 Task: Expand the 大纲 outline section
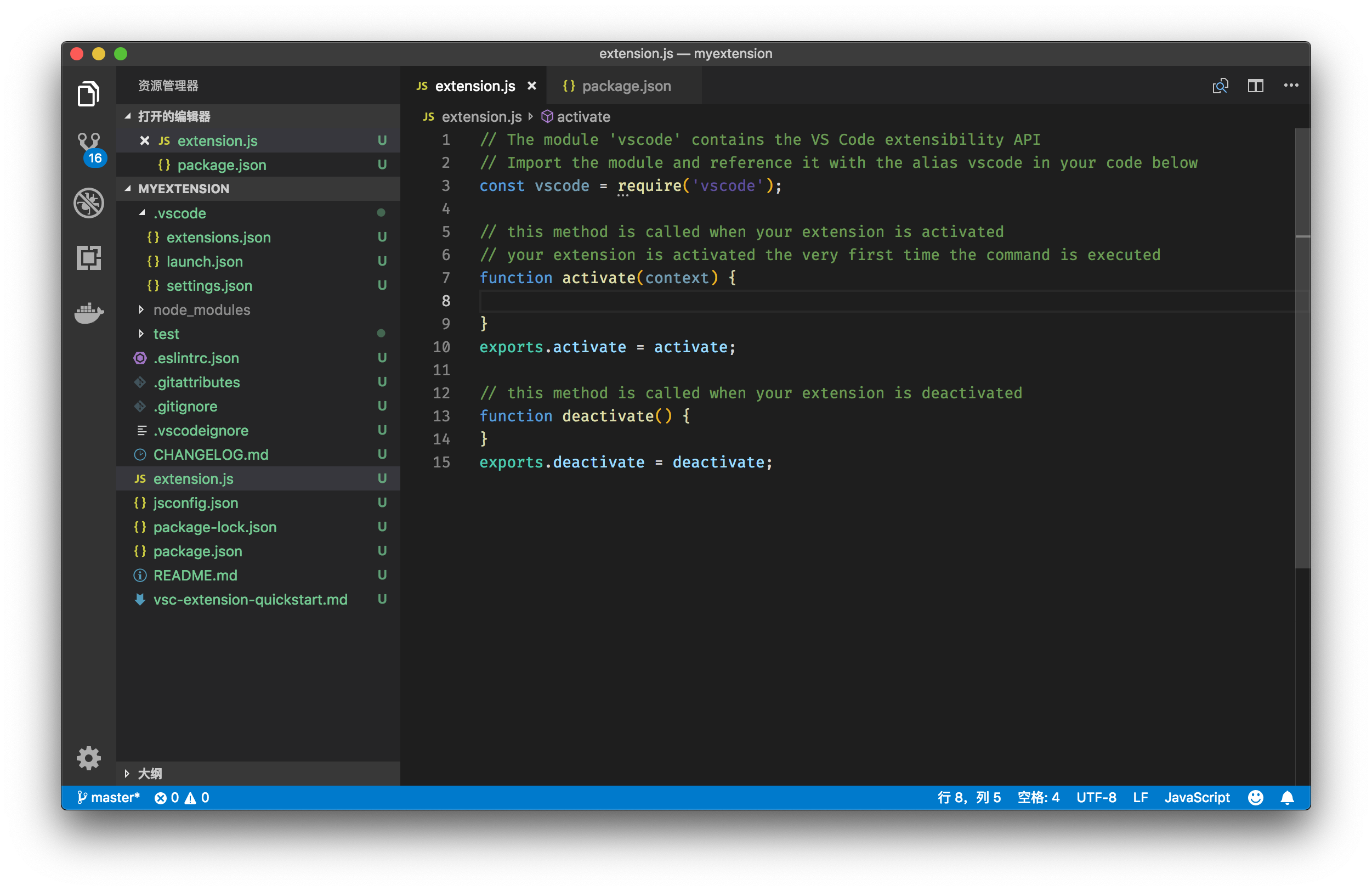150,774
